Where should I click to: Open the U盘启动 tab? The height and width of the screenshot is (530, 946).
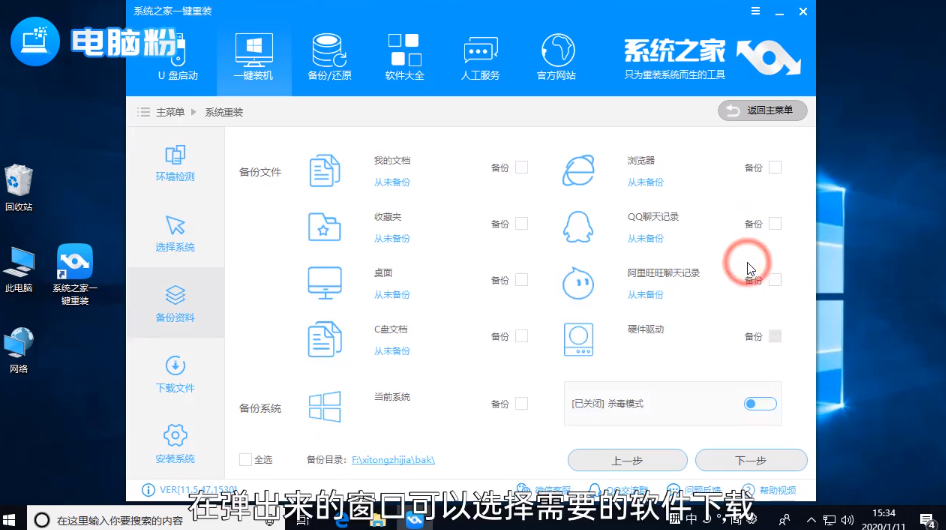click(x=178, y=59)
